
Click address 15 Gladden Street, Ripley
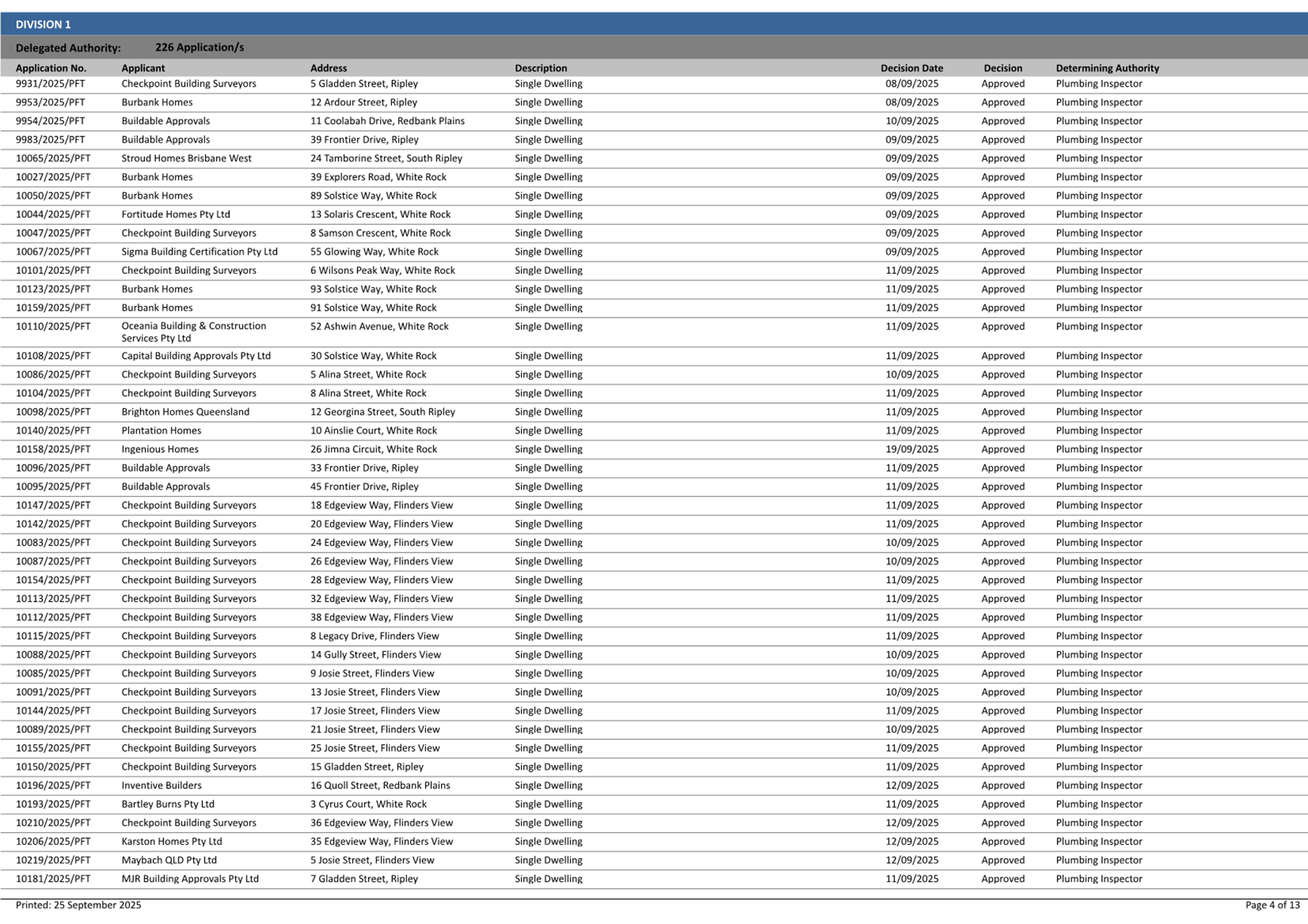(367, 767)
